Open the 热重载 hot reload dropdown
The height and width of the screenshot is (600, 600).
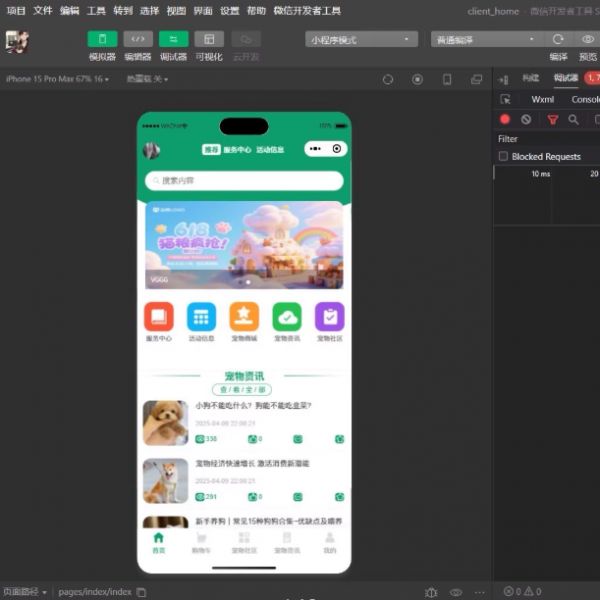pos(147,79)
